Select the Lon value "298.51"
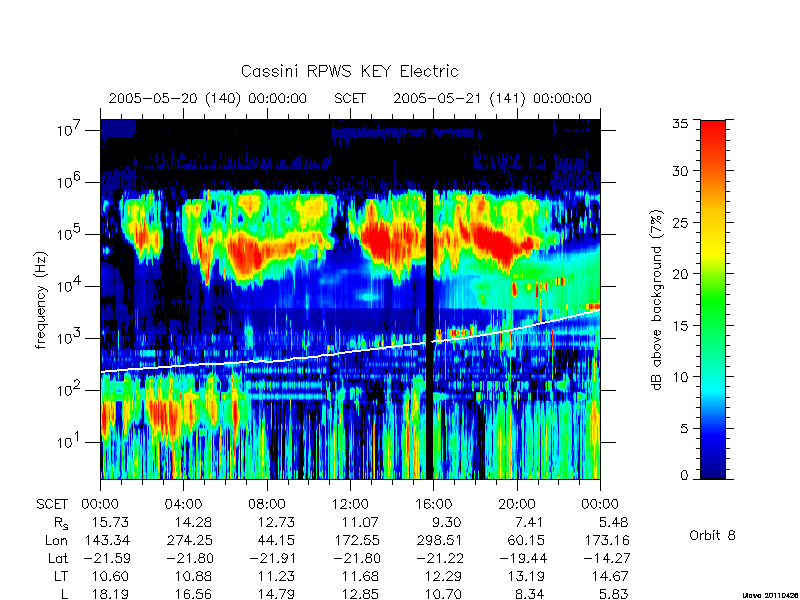800x600 pixels. (x=439, y=540)
